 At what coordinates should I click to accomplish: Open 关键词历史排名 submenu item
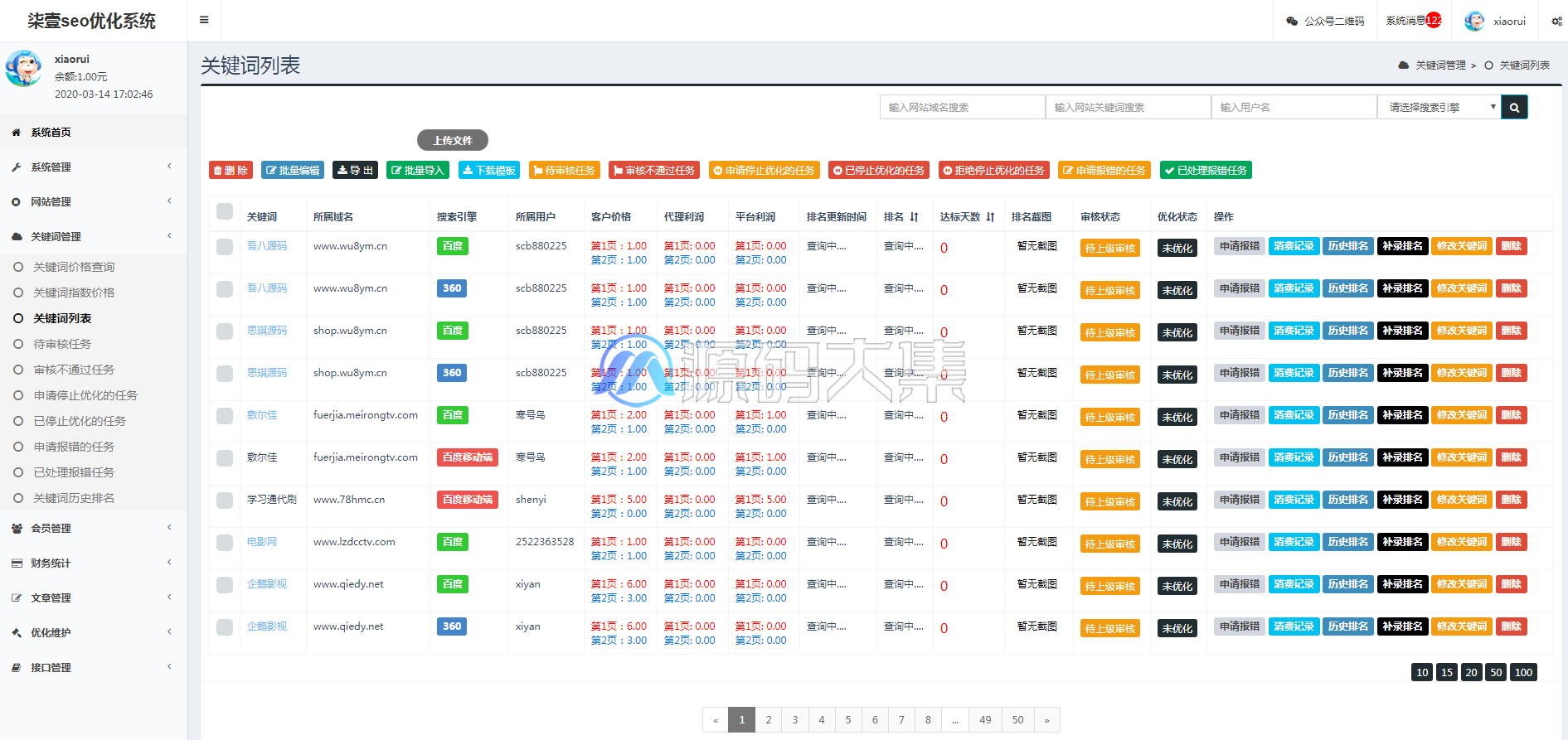coord(74,498)
